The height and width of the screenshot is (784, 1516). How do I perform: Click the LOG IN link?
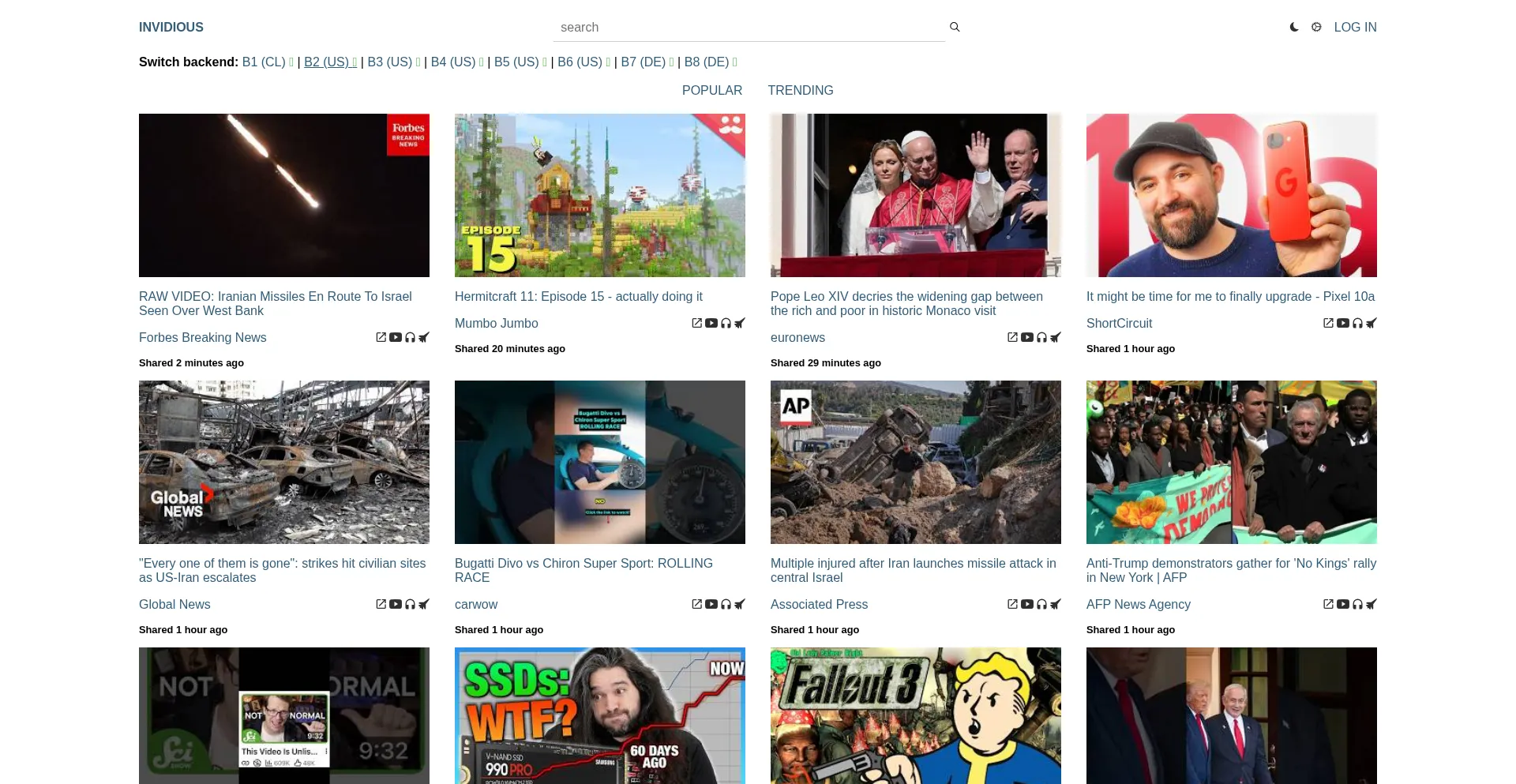1355,27
